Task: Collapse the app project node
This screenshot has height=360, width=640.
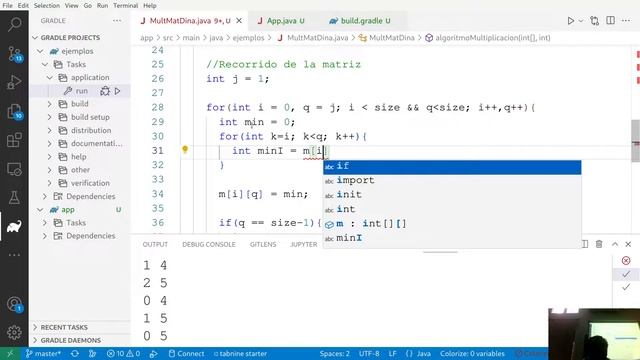Action: click(40, 209)
